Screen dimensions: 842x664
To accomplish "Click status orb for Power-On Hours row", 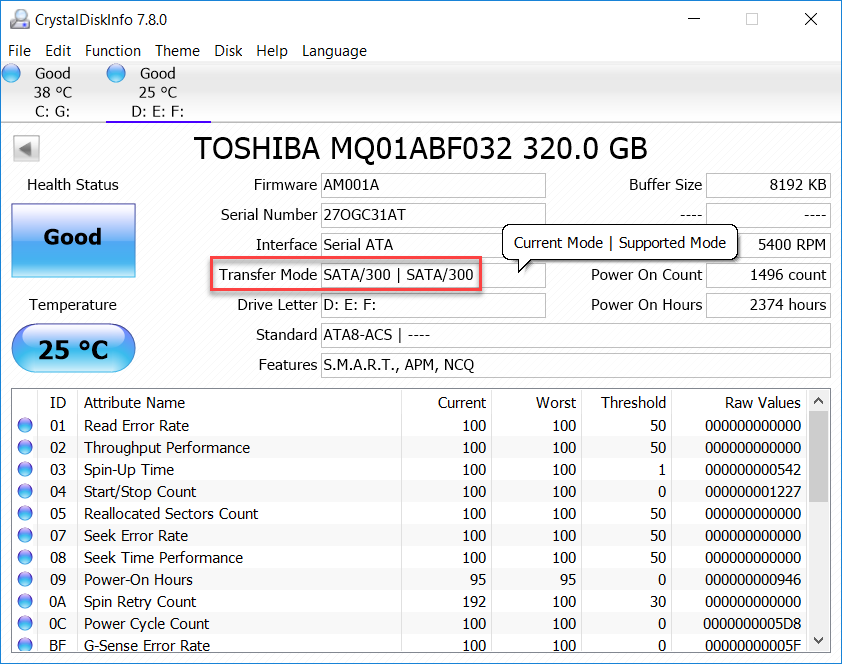I will pos(25,579).
